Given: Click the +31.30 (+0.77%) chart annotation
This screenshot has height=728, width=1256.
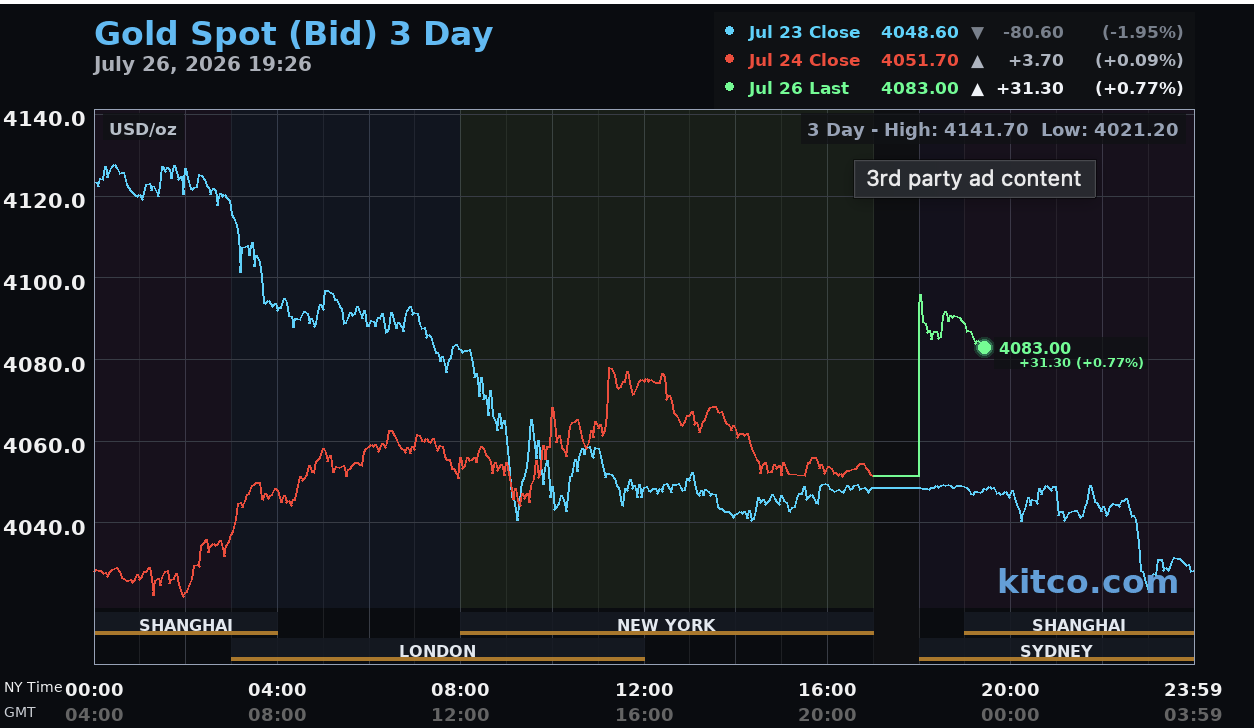Looking at the screenshot, I should click(x=1081, y=363).
